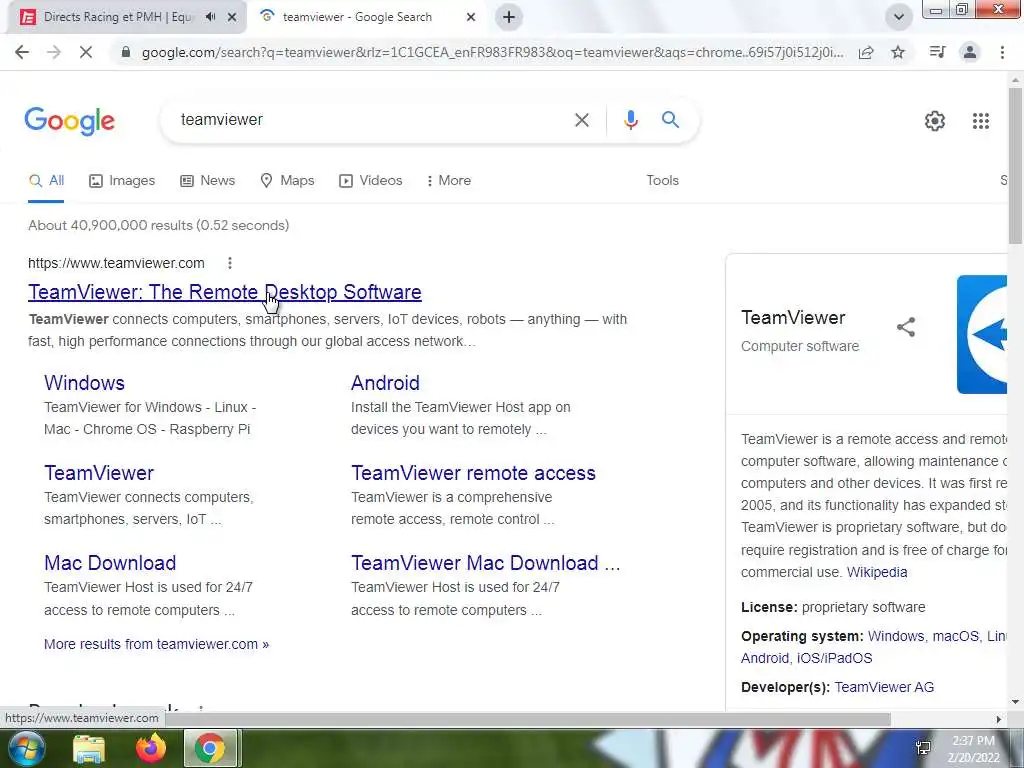
Task: Click the macOS operating system link
Action: tap(955, 637)
